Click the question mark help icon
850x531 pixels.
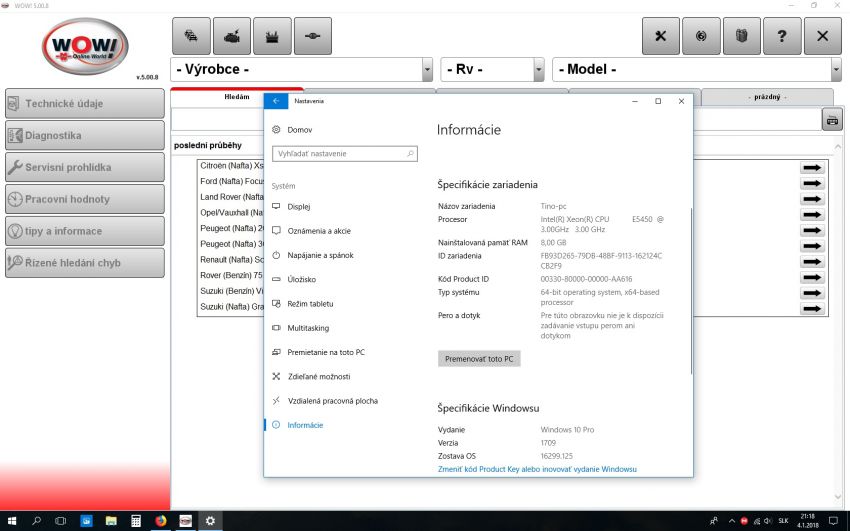point(781,36)
